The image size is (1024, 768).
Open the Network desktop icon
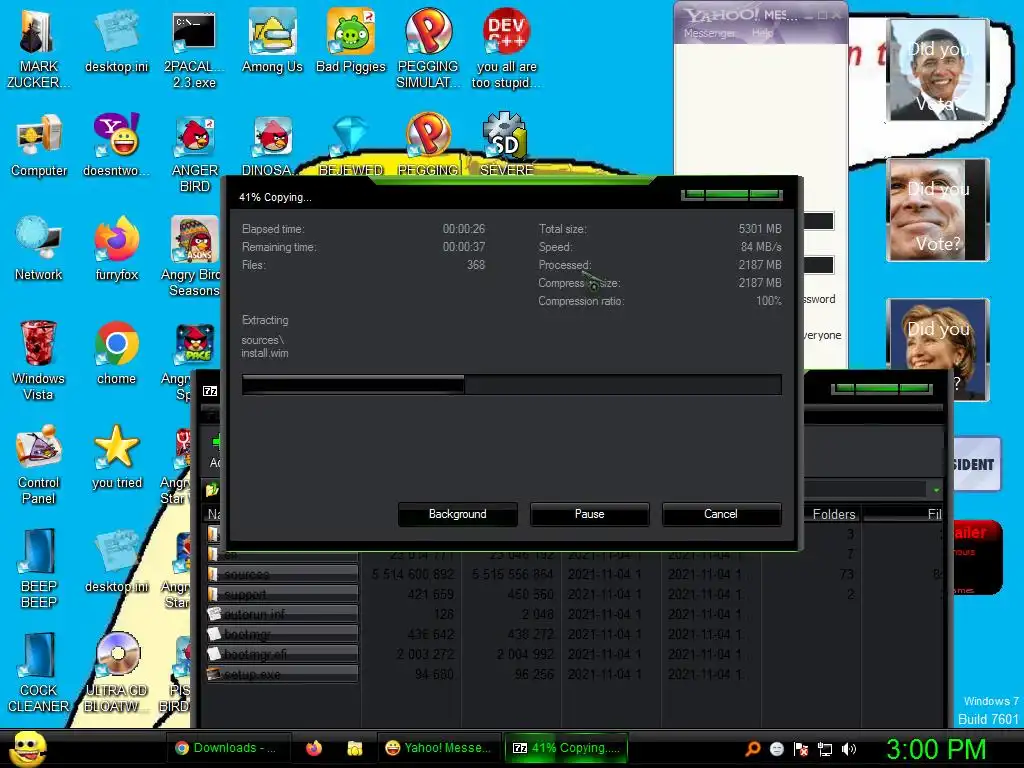[39, 249]
